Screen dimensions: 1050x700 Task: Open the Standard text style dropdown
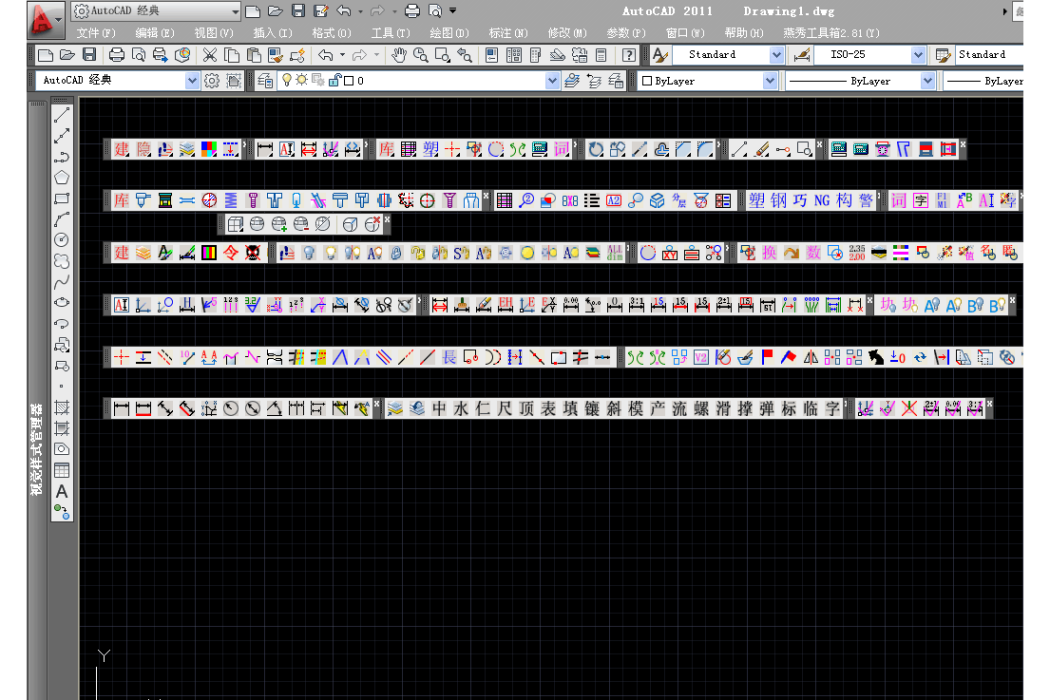coord(777,55)
